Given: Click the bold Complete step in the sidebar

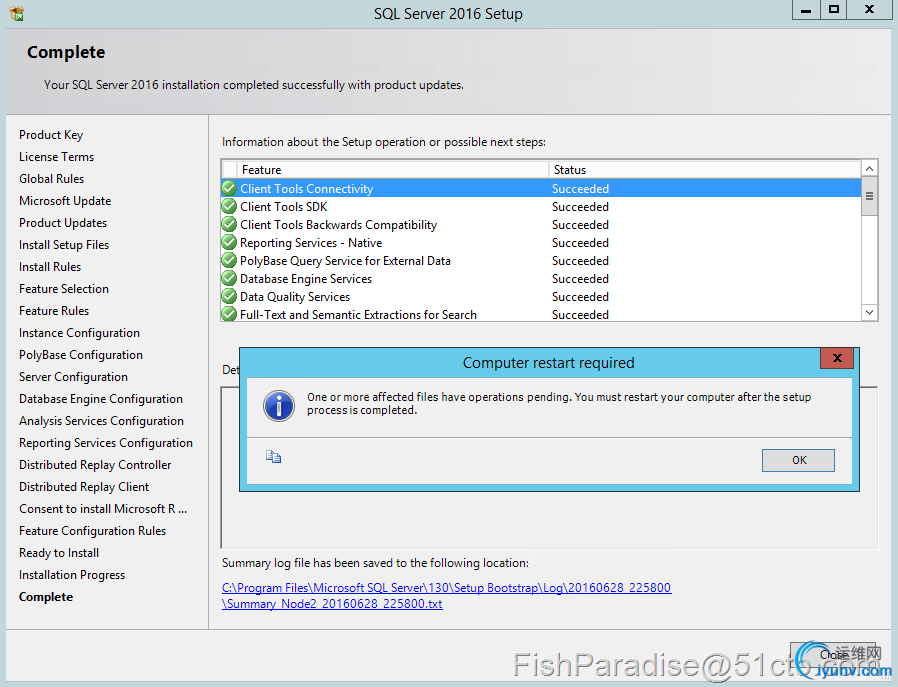Looking at the screenshot, I should (46, 597).
